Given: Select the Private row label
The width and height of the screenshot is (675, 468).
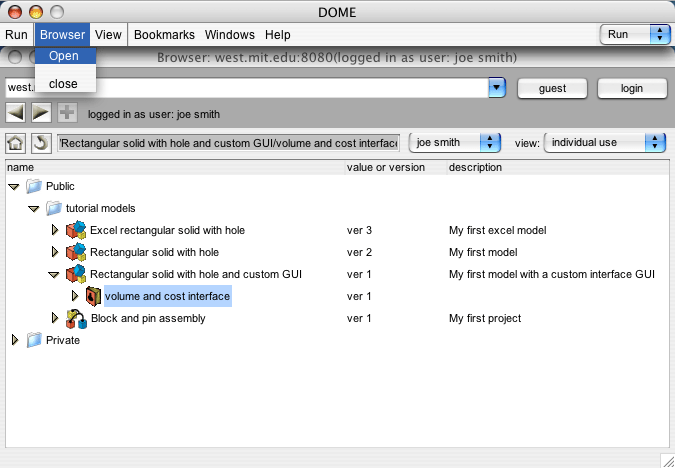Looking at the screenshot, I should [63, 340].
